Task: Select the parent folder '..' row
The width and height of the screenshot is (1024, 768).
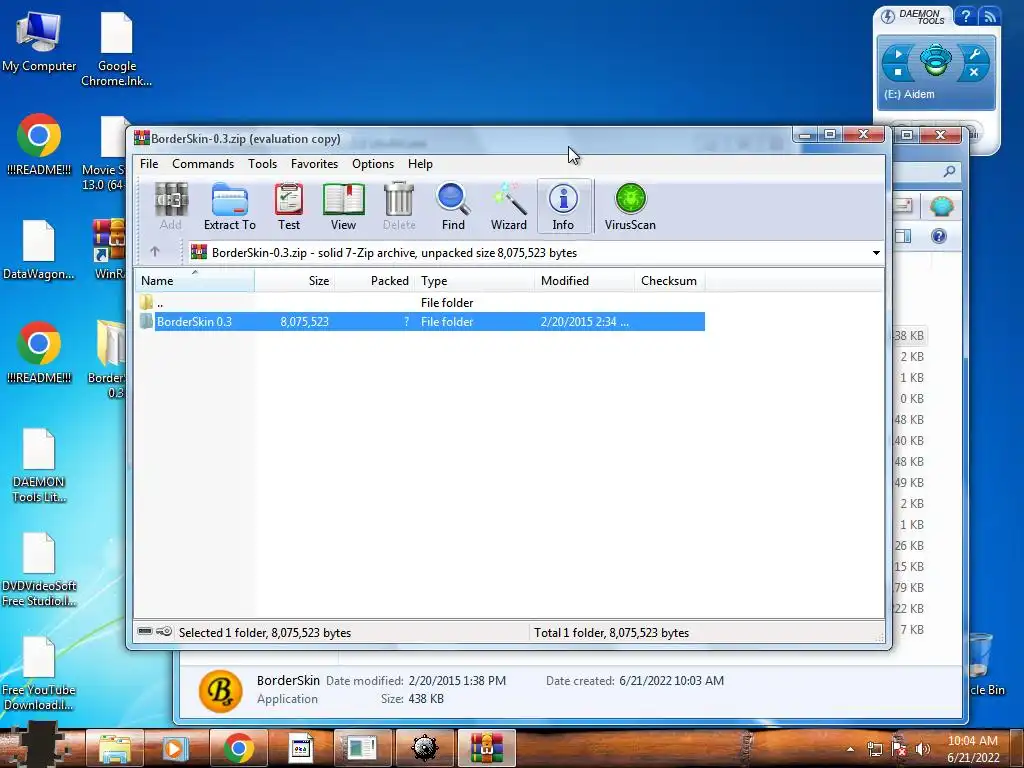Action: pos(421,302)
